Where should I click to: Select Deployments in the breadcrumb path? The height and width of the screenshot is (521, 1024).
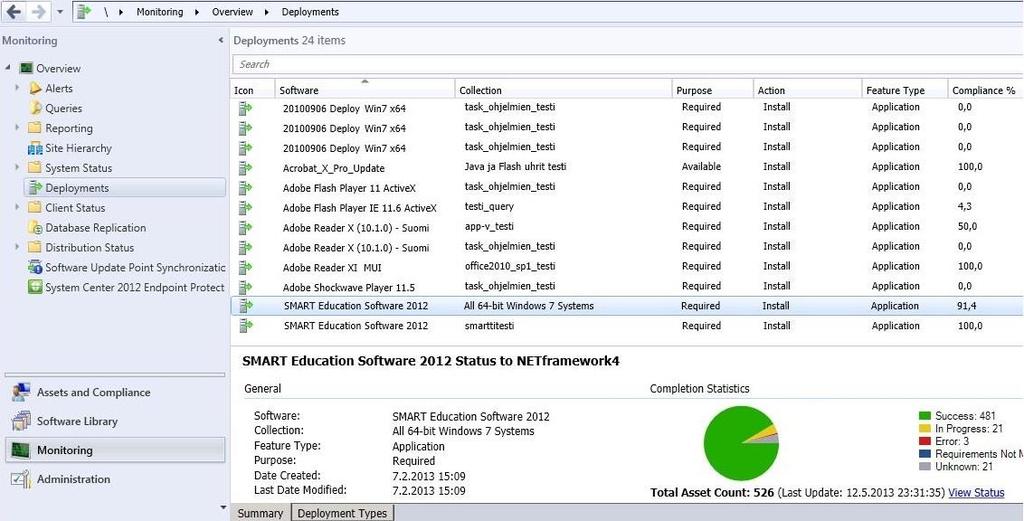pos(310,12)
